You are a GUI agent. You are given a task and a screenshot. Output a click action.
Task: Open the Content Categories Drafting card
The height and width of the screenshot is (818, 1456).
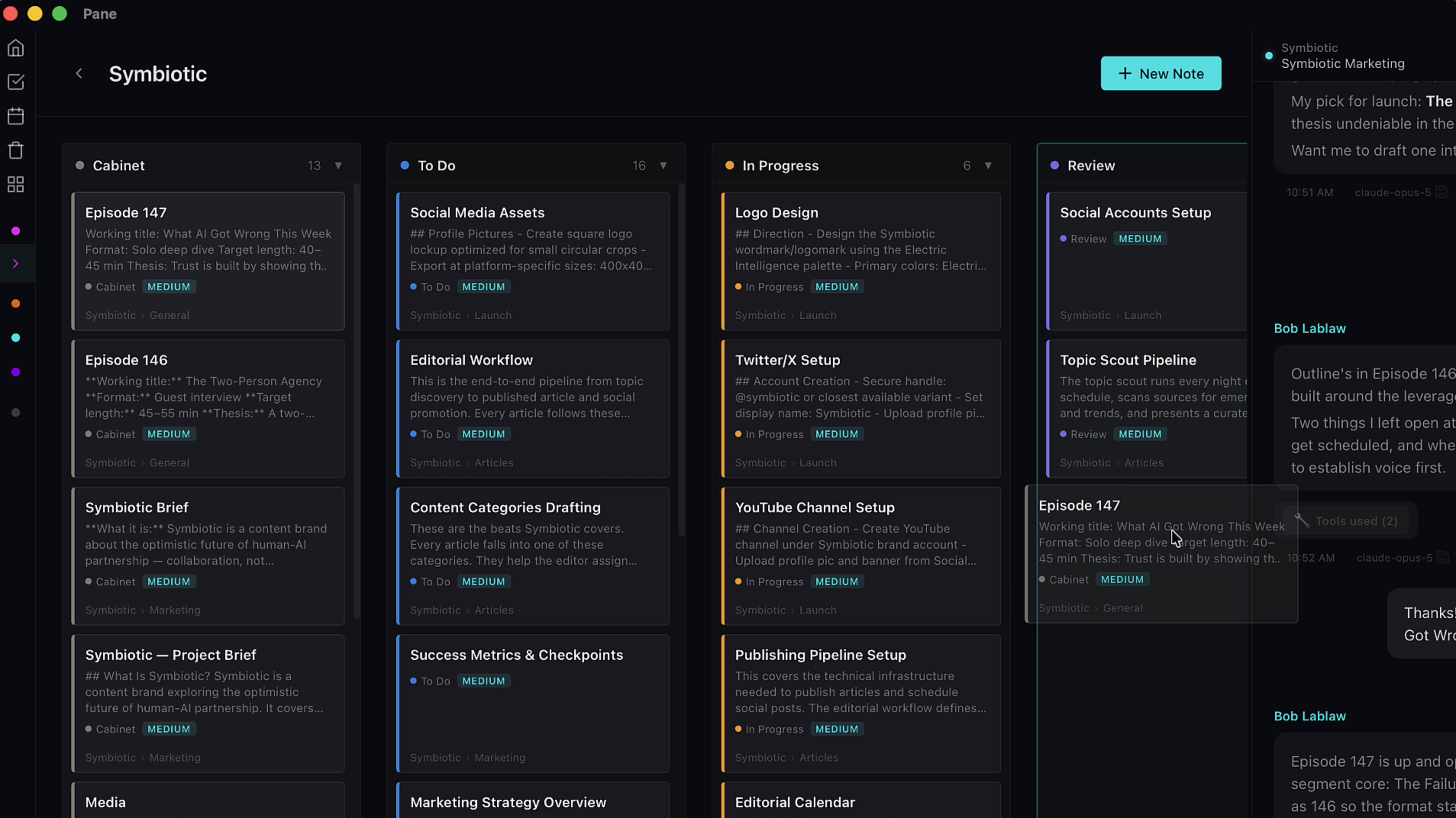(x=533, y=556)
